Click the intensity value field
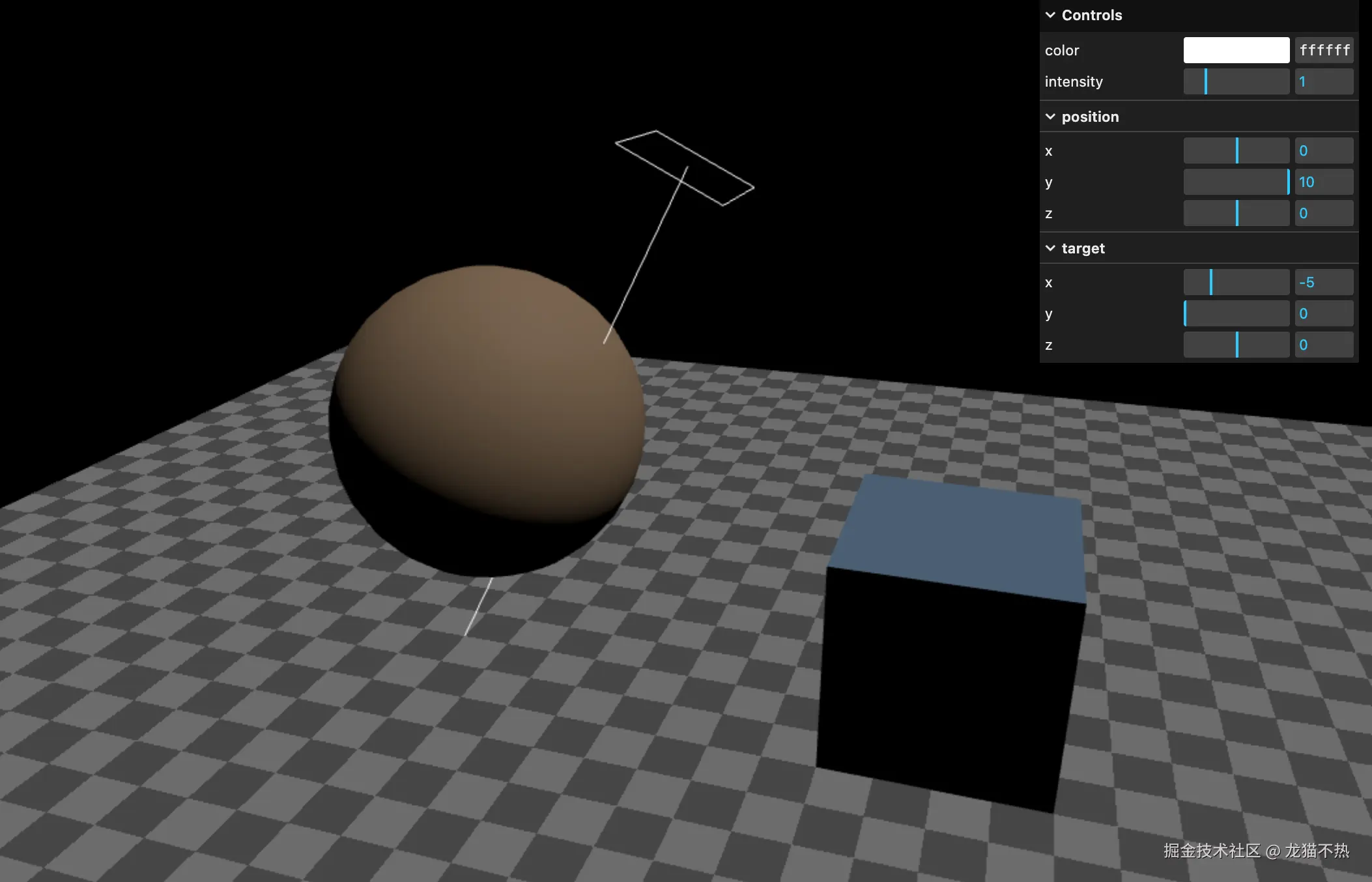1372x882 pixels. pyautogui.click(x=1324, y=81)
